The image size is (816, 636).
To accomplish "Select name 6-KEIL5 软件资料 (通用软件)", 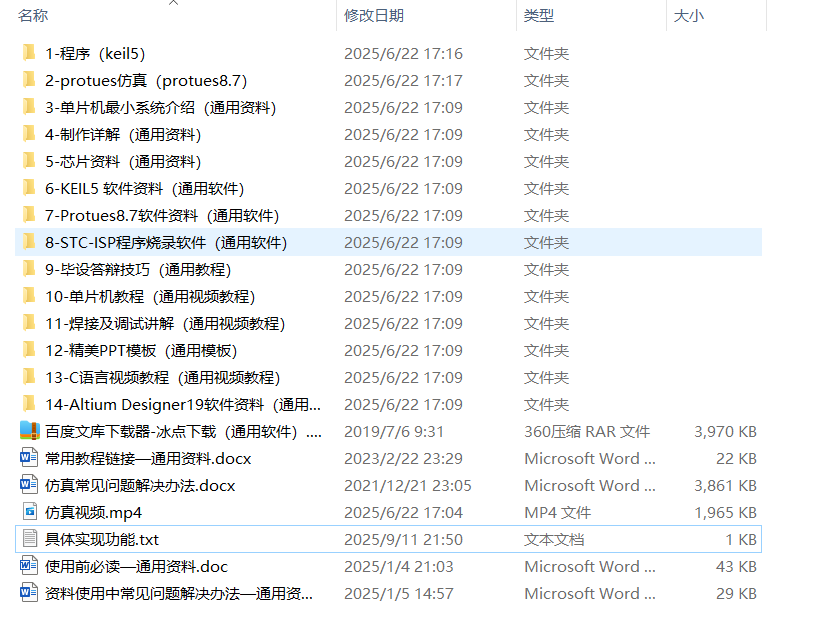I will click(145, 189).
